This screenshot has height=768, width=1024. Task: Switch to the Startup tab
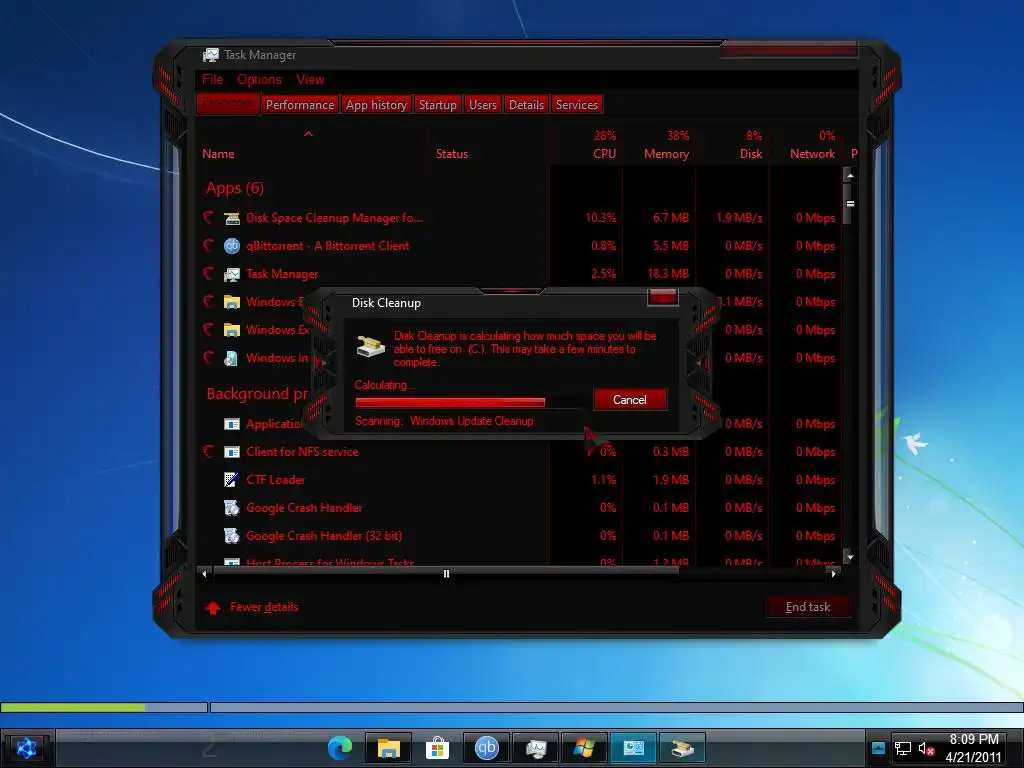438,104
